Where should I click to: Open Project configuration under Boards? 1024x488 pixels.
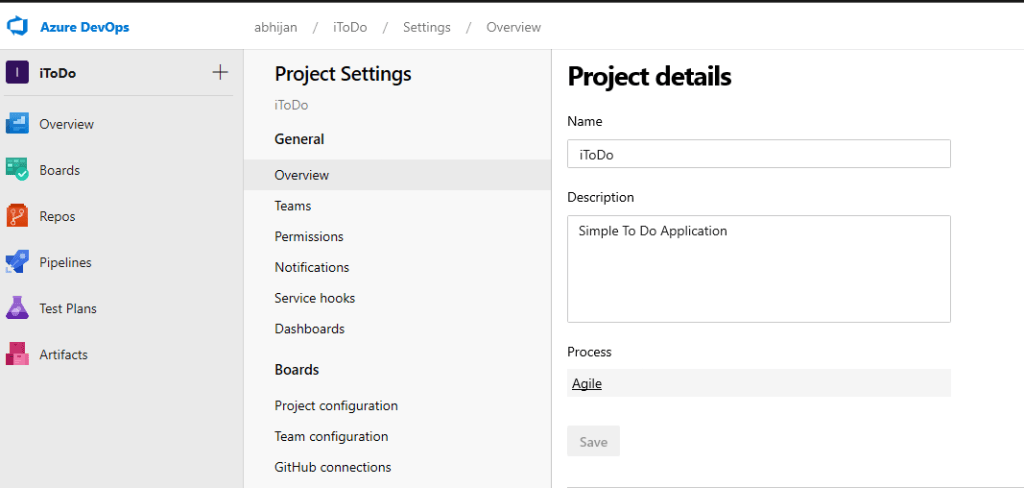[x=336, y=406]
